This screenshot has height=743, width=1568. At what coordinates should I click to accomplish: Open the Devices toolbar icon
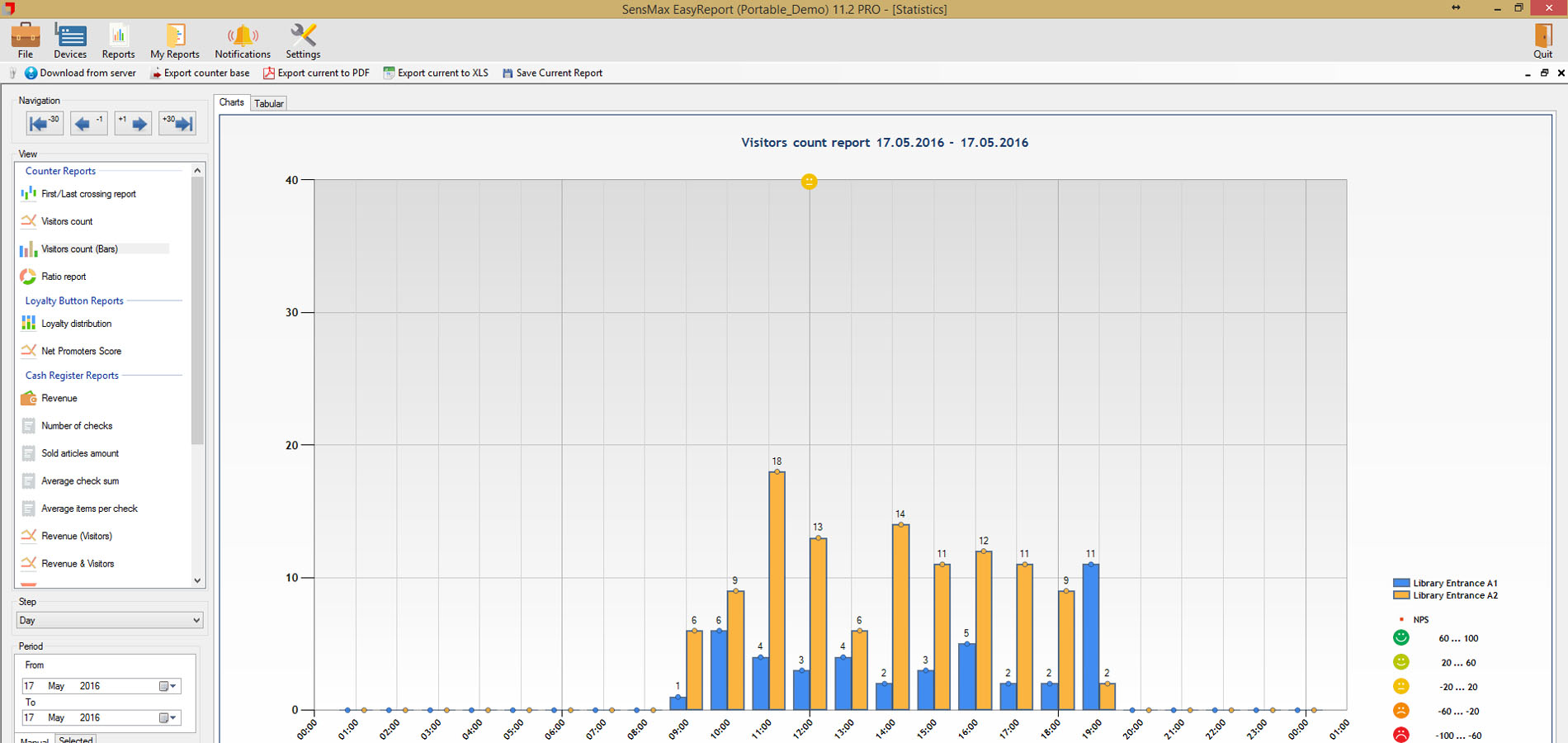pyautogui.click(x=70, y=40)
